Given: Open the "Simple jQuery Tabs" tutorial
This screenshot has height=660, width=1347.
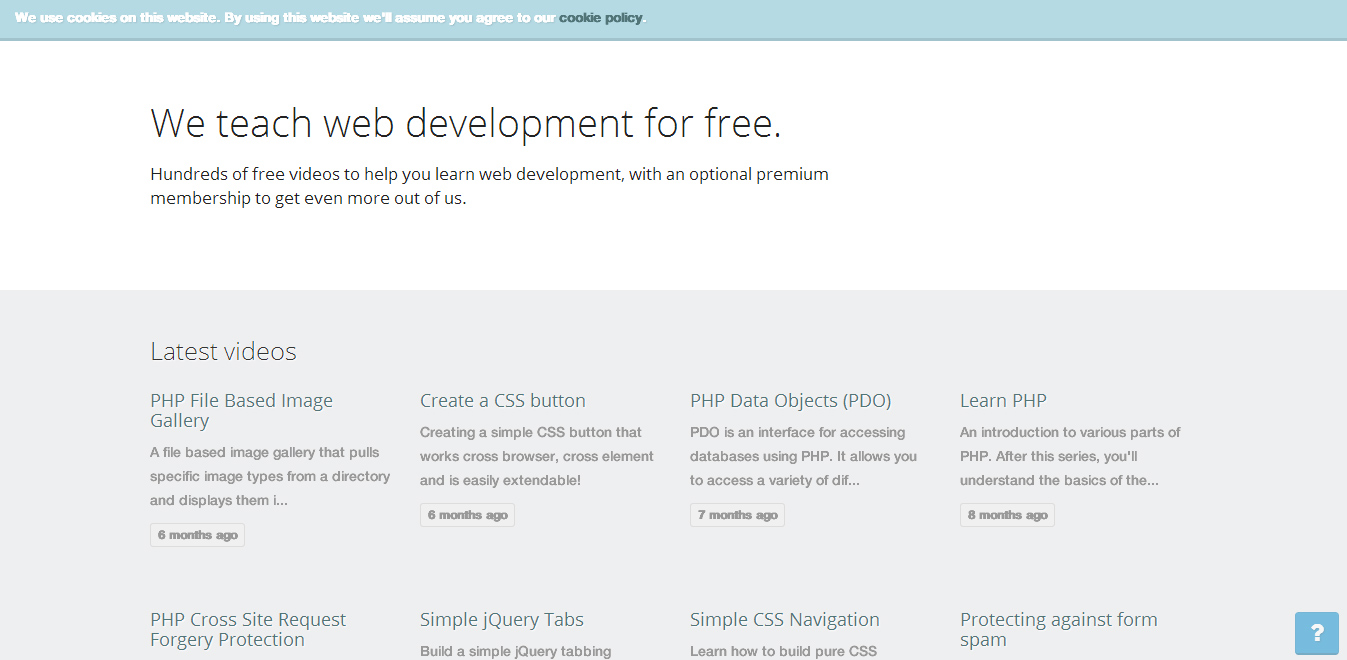Looking at the screenshot, I should click(501, 619).
